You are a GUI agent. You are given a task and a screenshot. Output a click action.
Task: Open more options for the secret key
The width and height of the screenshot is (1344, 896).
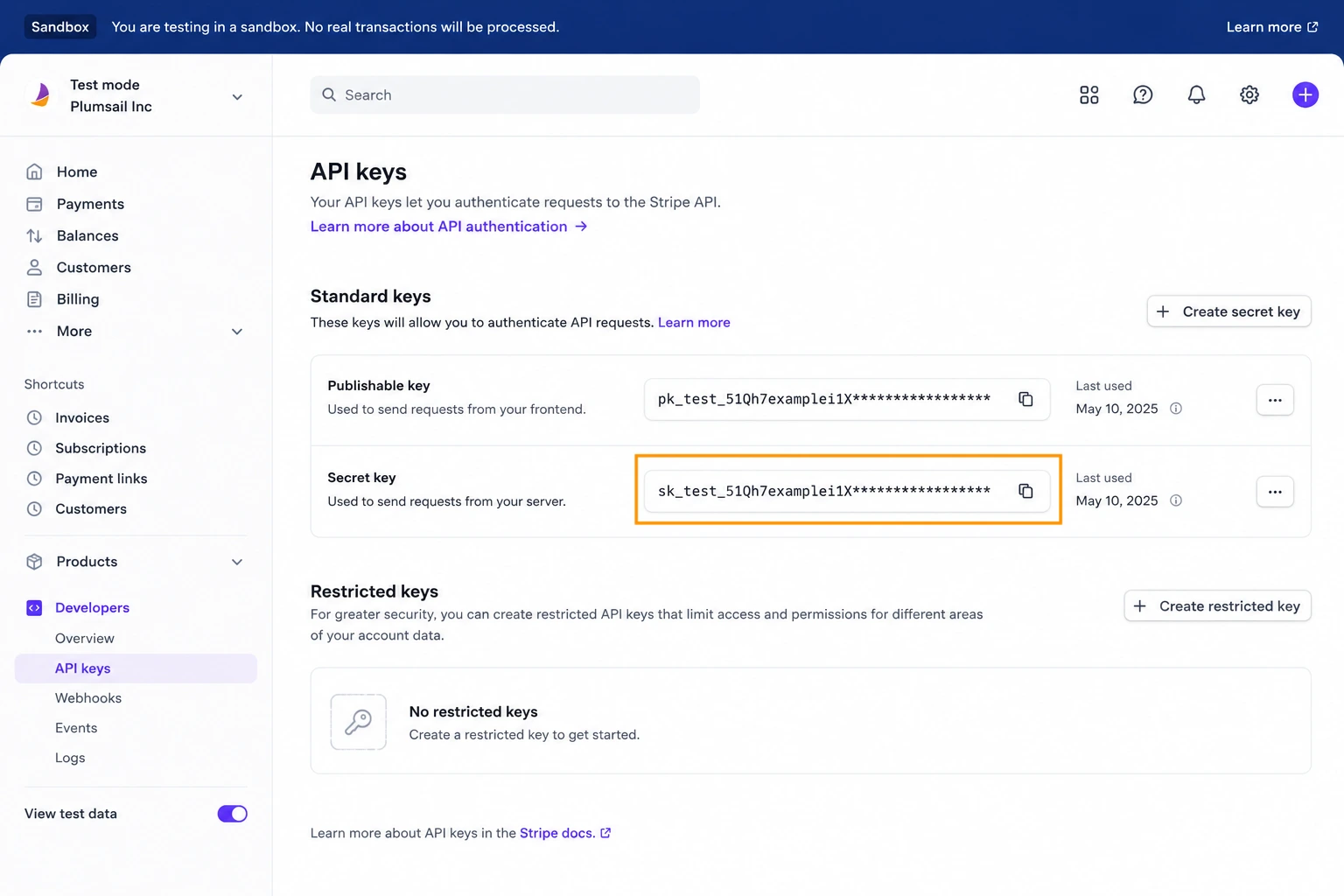pyautogui.click(x=1275, y=492)
